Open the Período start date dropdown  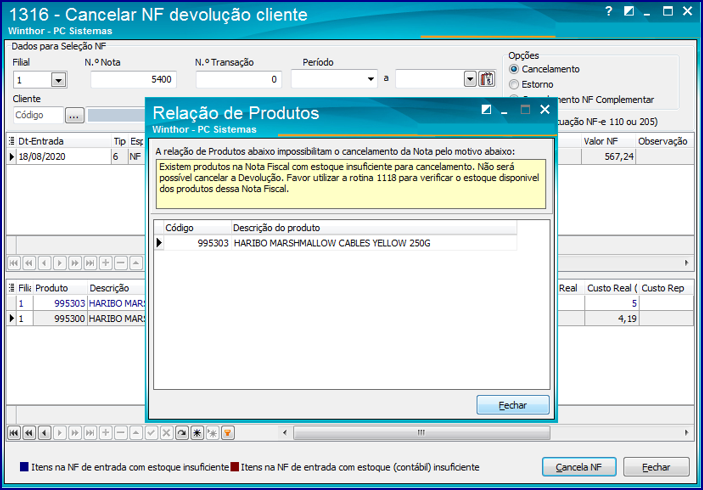click(370, 79)
